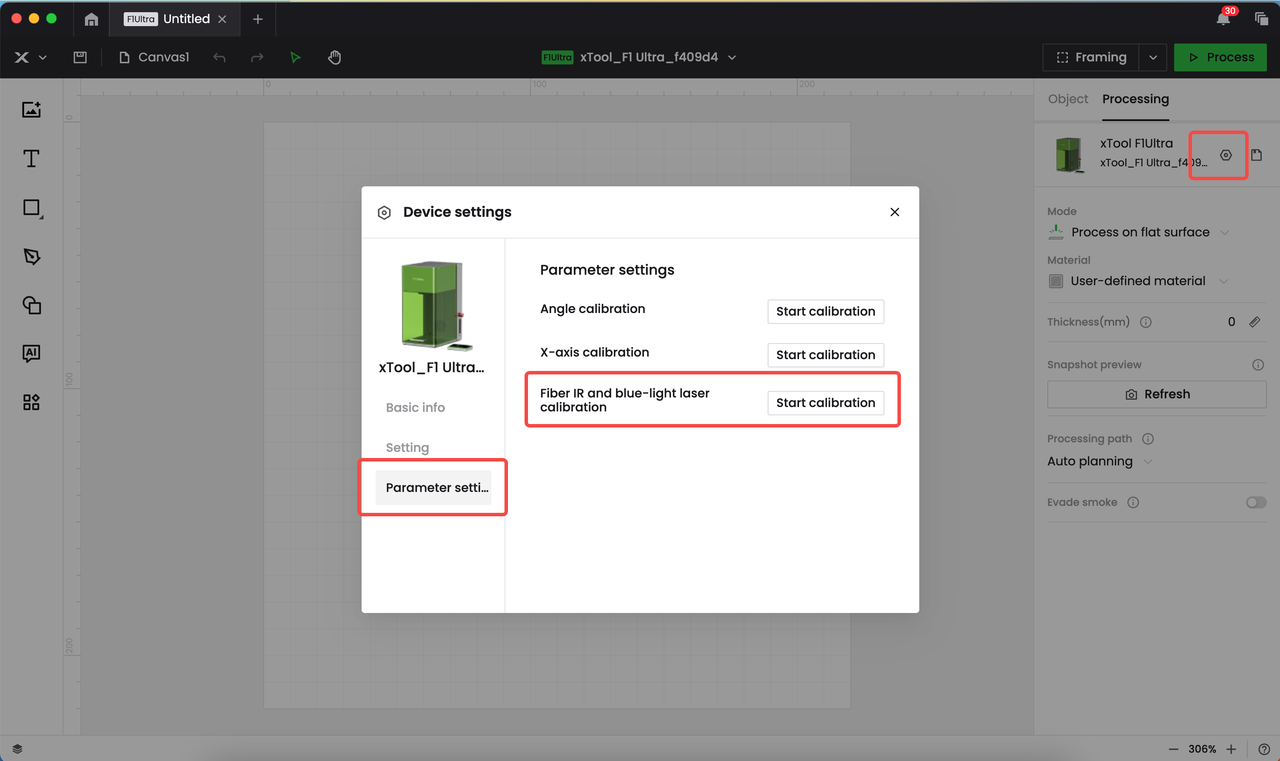Select the green pointer selection tool
1280x761 pixels.
pos(295,57)
